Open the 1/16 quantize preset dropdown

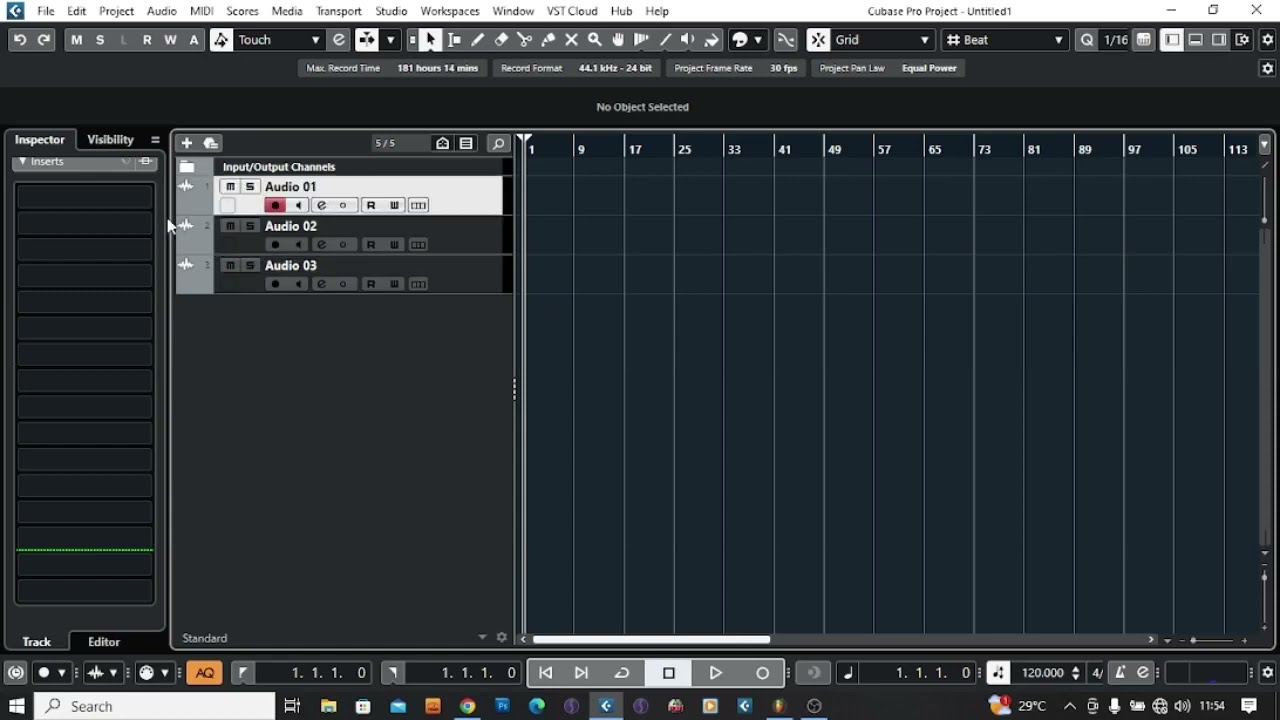(1116, 40)
